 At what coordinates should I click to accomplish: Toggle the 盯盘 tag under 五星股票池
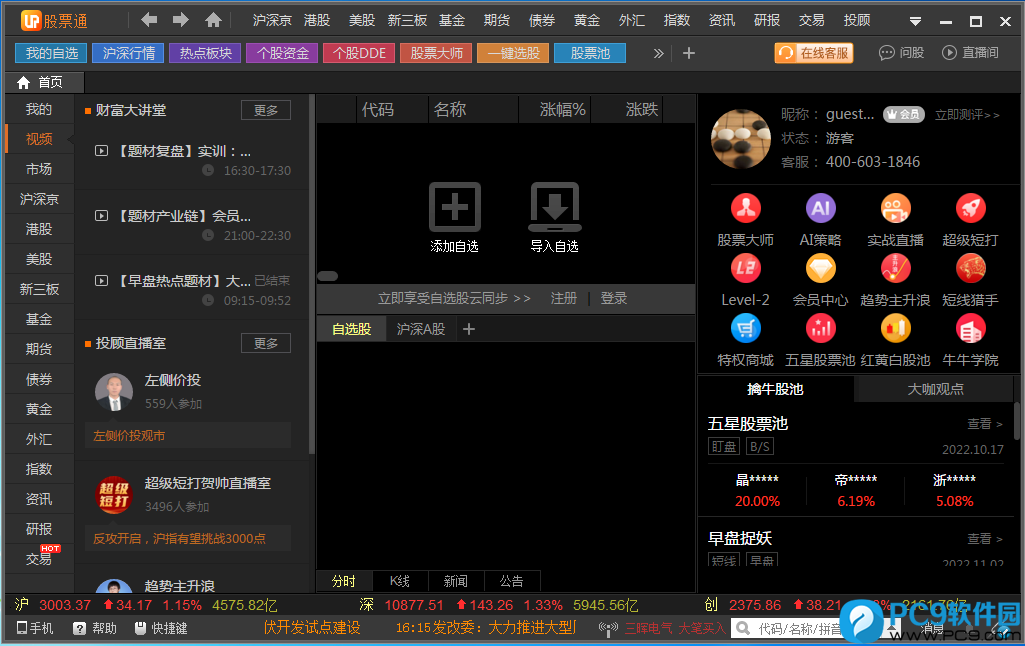tap(724, 447)
